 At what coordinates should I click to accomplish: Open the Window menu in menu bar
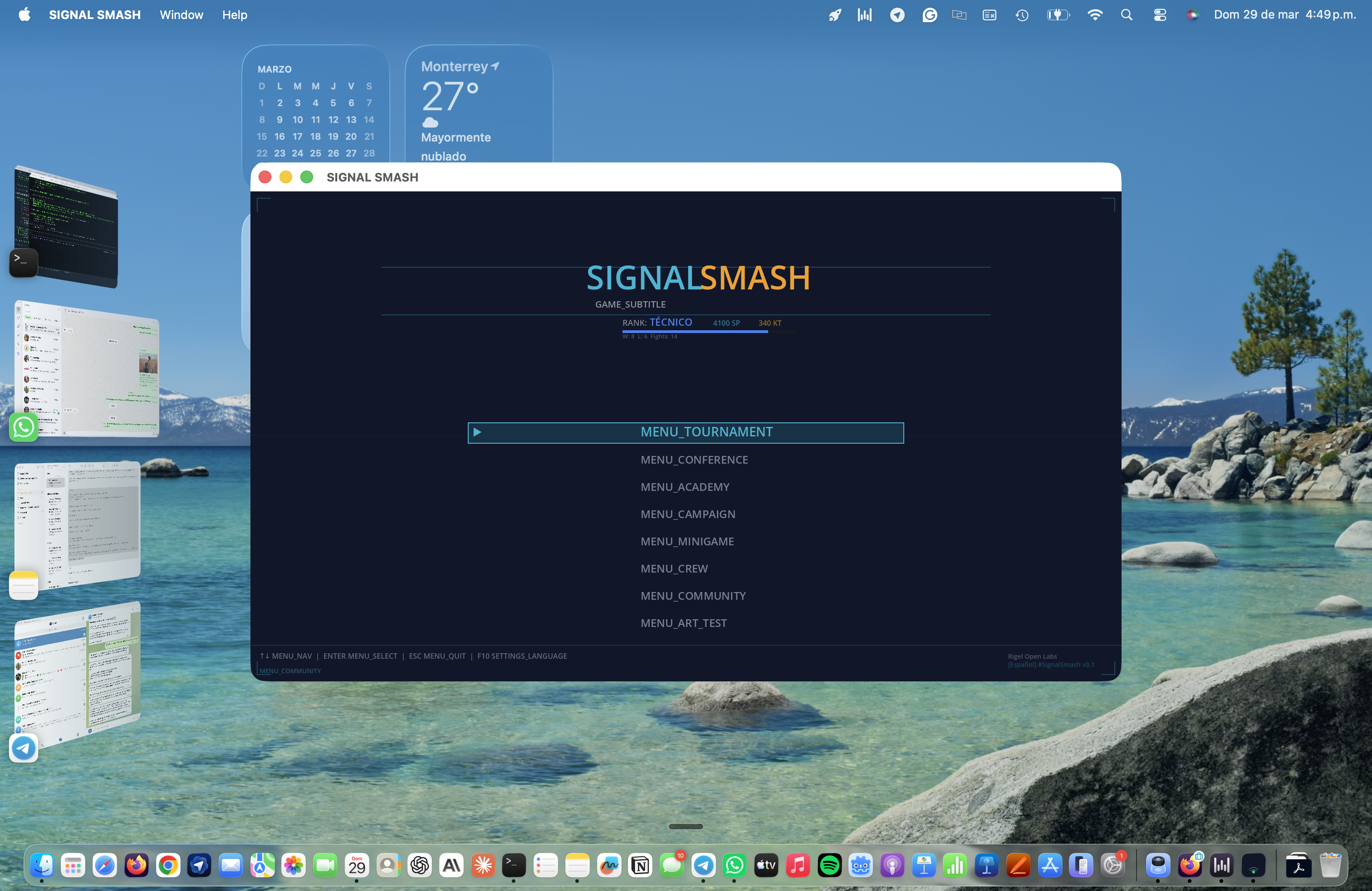[181, 15]
